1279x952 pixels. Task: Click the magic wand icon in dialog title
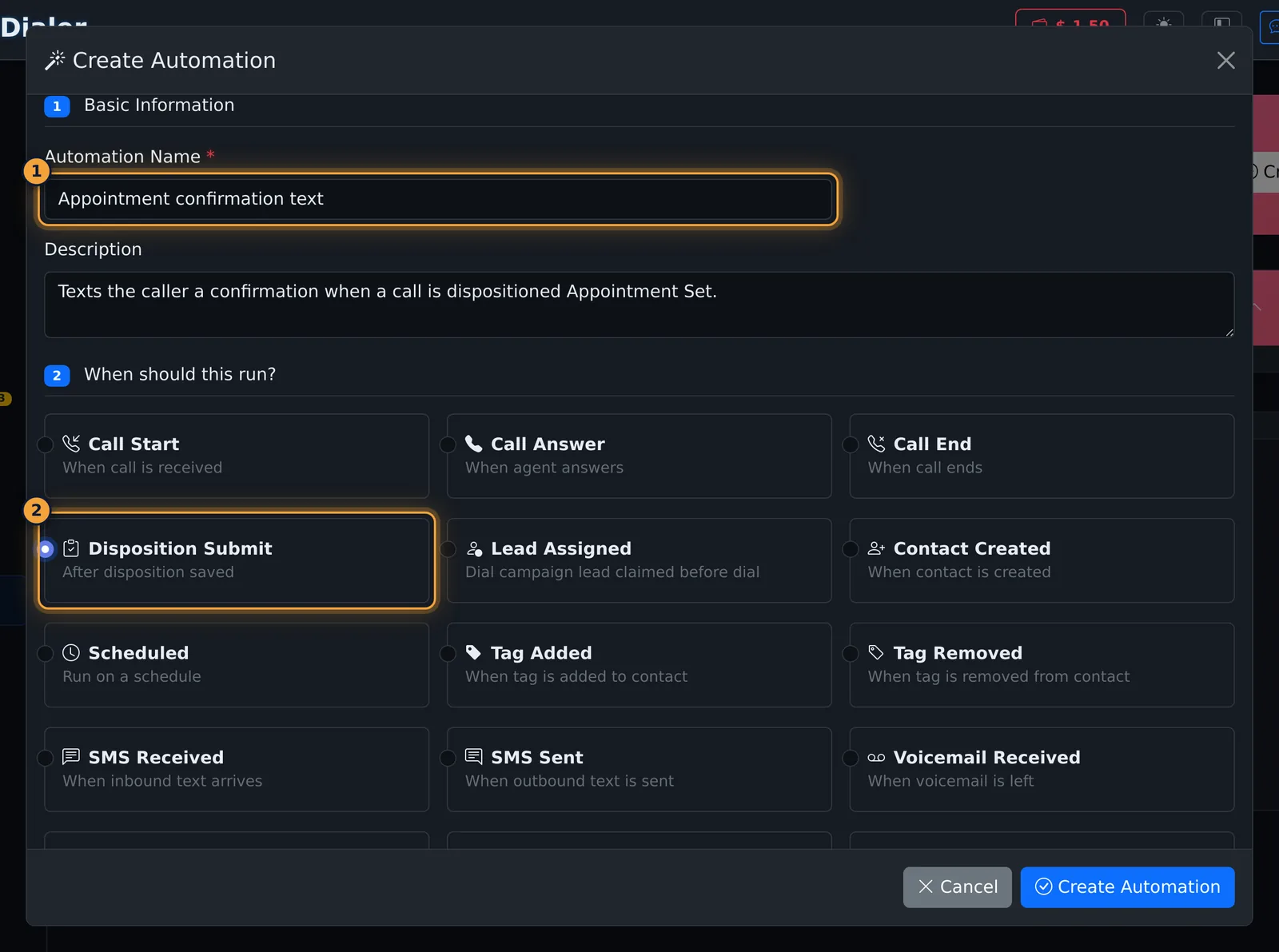tap(55, 61)
